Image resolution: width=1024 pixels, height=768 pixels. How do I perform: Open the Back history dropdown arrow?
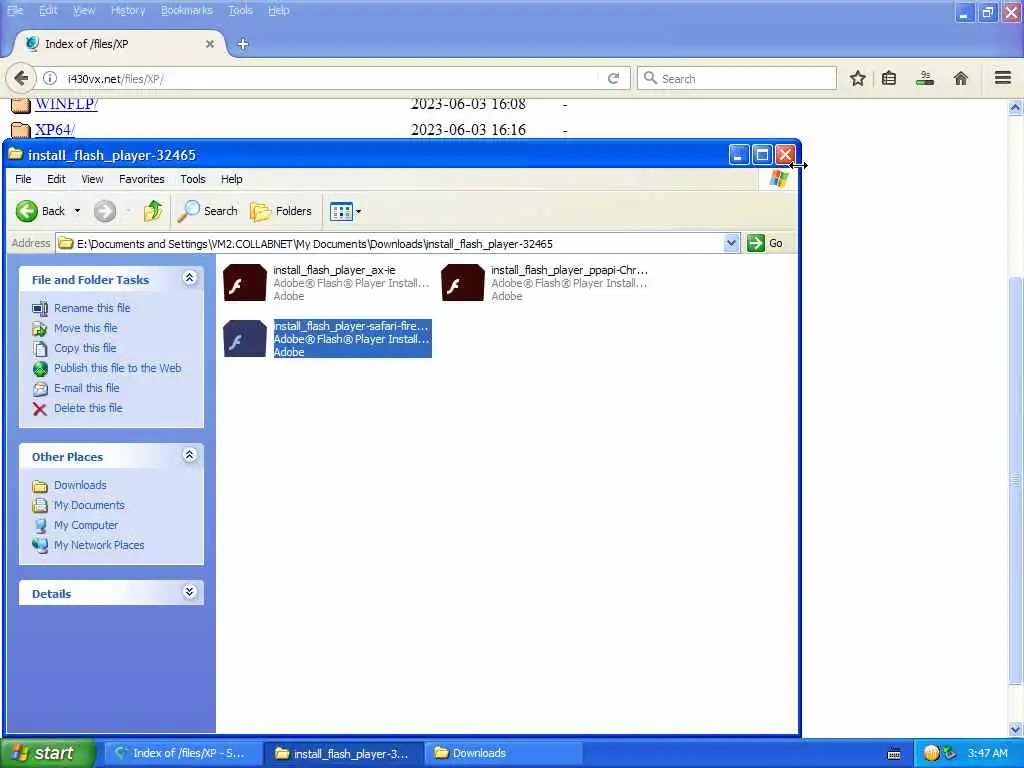tap(77, 211)
